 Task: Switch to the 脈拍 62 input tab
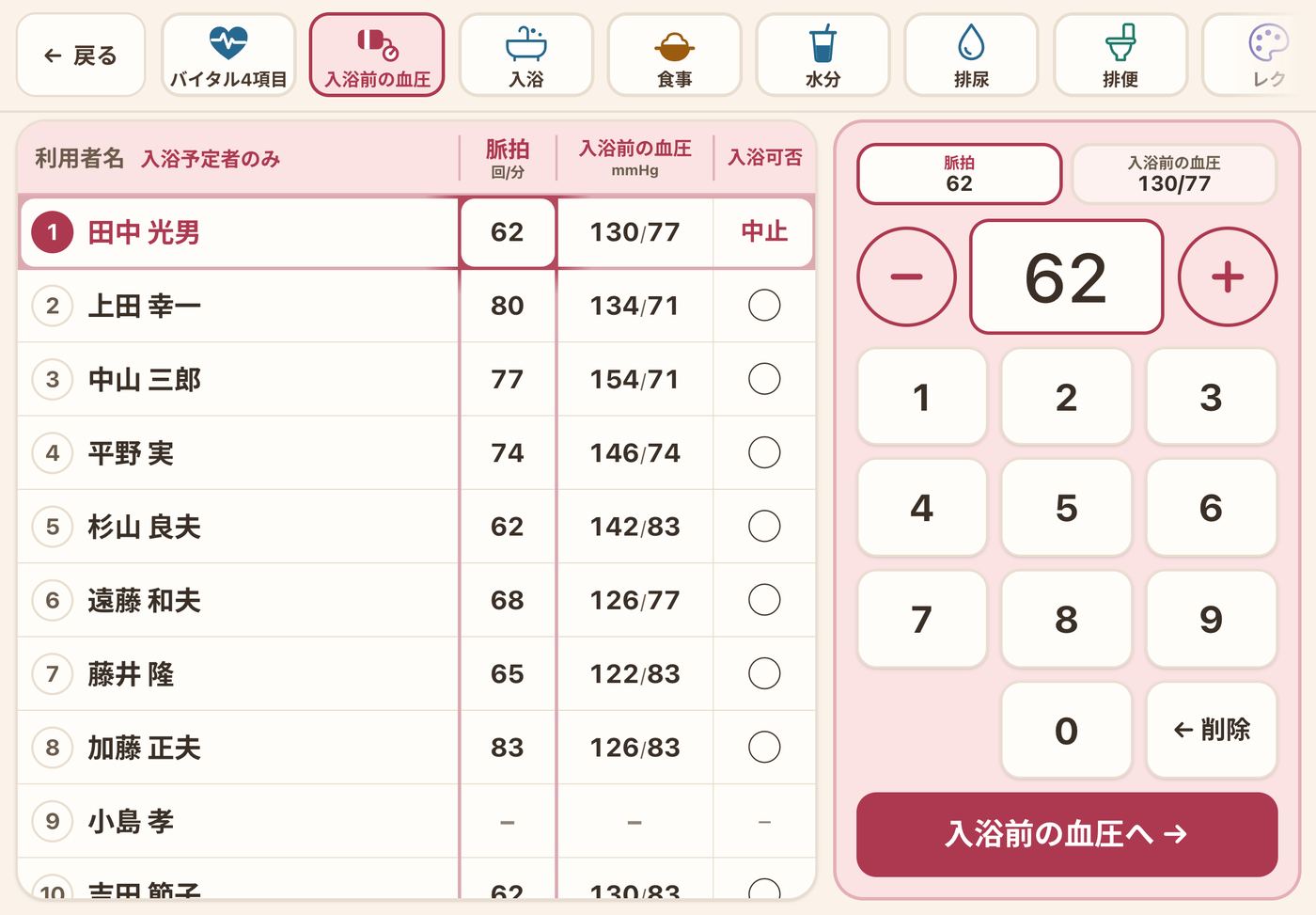pyautogui.click(x=959, y=174)
